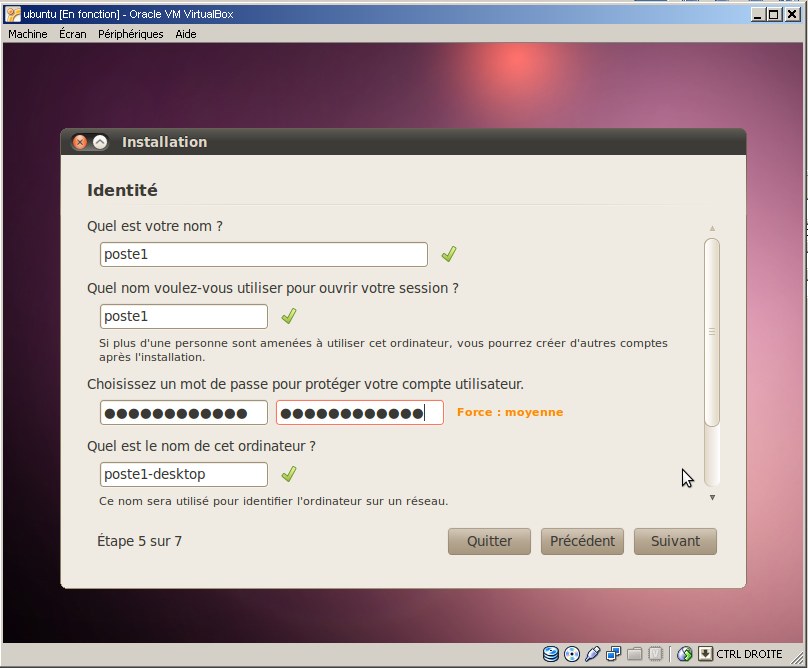Click the Installation dialog's round minimize button
The width and height of the screenshot is (808, 668).
(100, 142)
